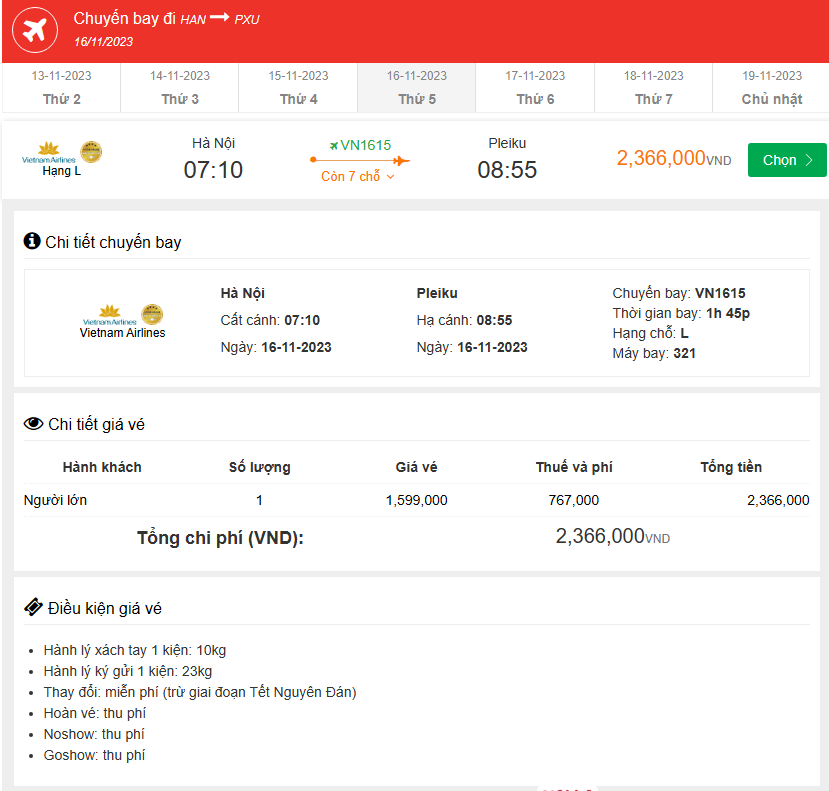Click the green plane icon beside VN1615
This screenshot has width=829, height=791.
(x=334, y=145)
